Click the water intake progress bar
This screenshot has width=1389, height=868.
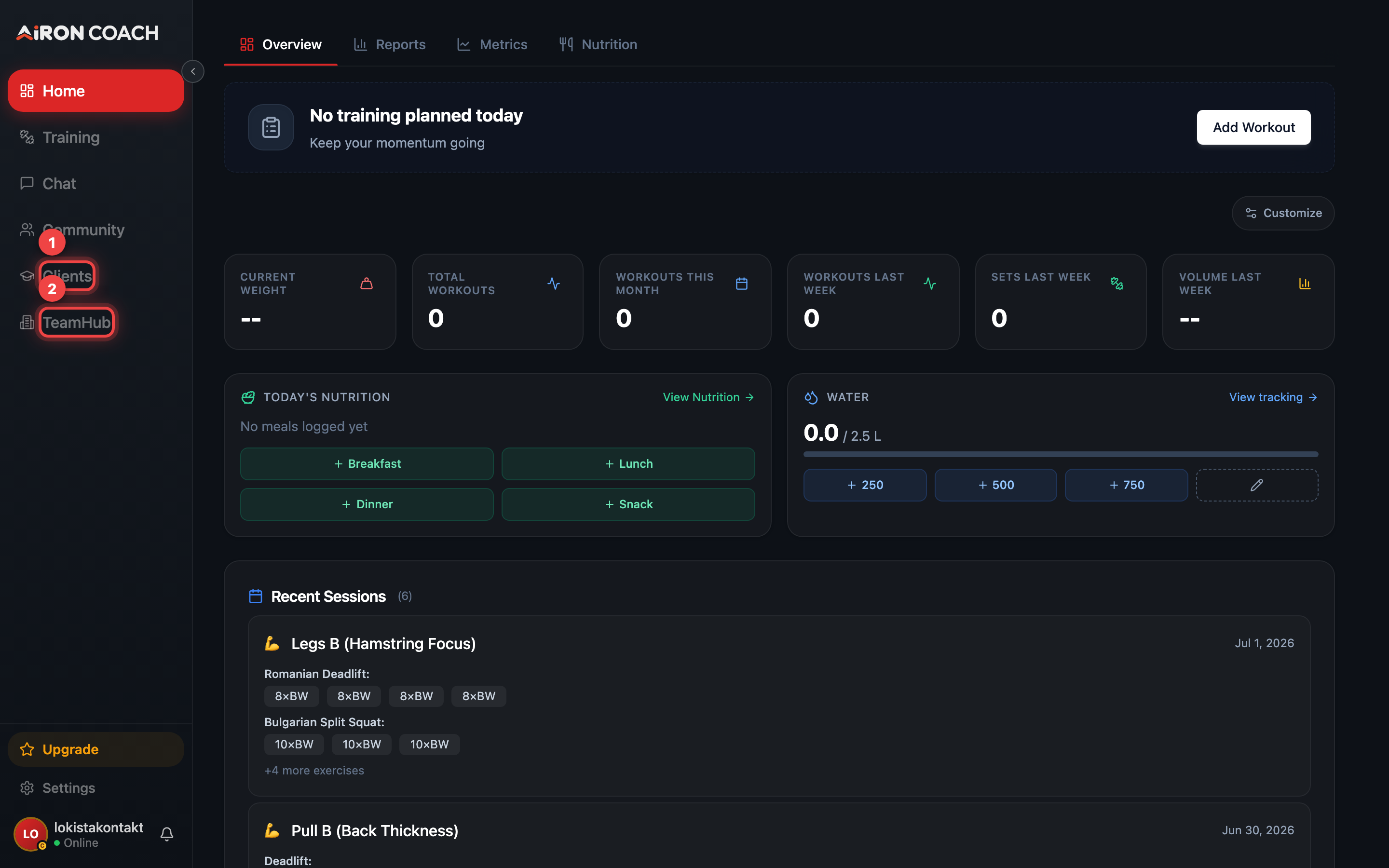(1061, 454)
